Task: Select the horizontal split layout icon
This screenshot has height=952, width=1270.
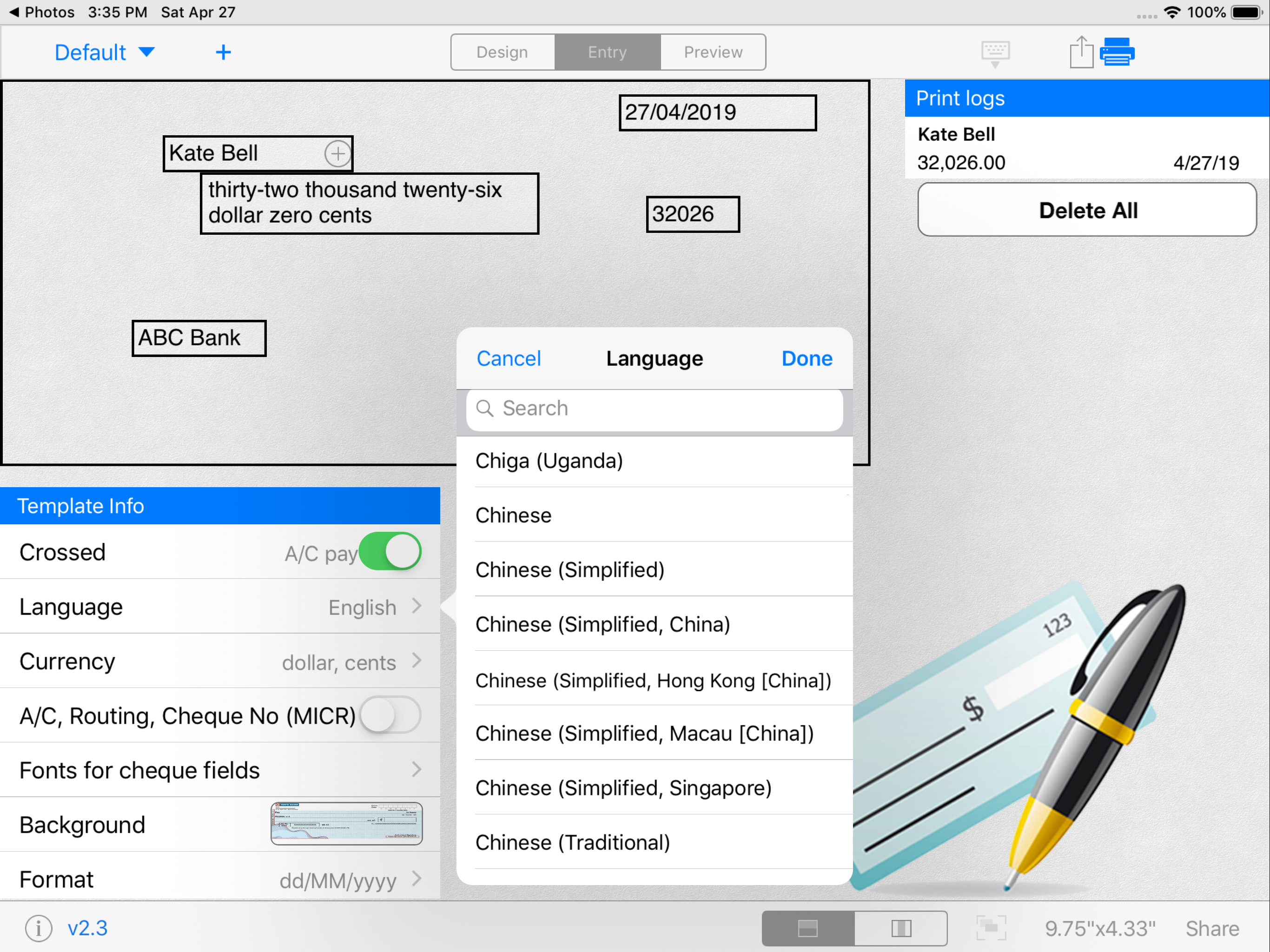Action: click(x=808, y=928)
